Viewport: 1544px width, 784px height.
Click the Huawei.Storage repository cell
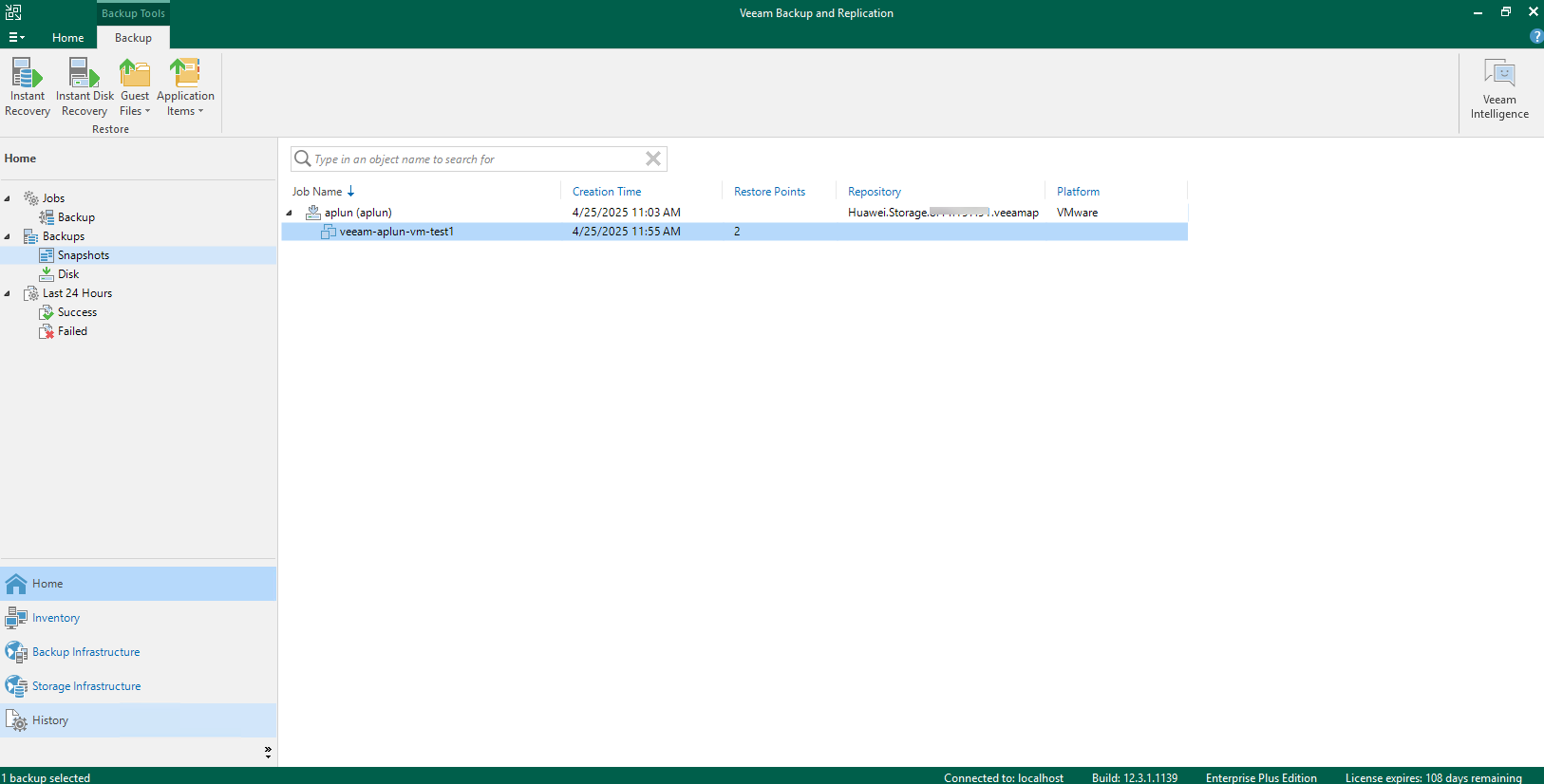[x=943, y=213]
